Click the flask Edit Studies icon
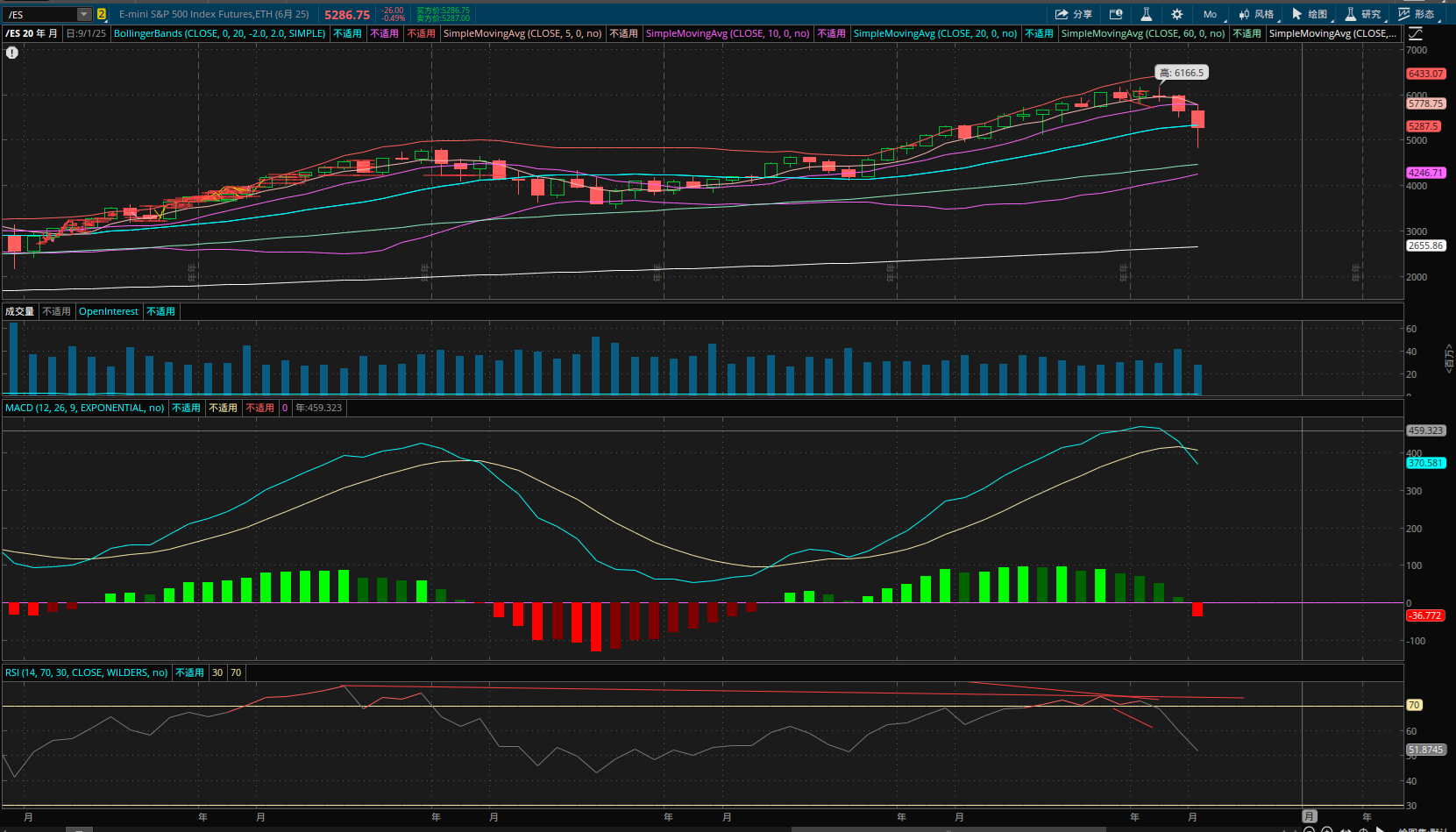This screenshot has height=832, width=1456. pyautogui.click(x=1146, y=14)
